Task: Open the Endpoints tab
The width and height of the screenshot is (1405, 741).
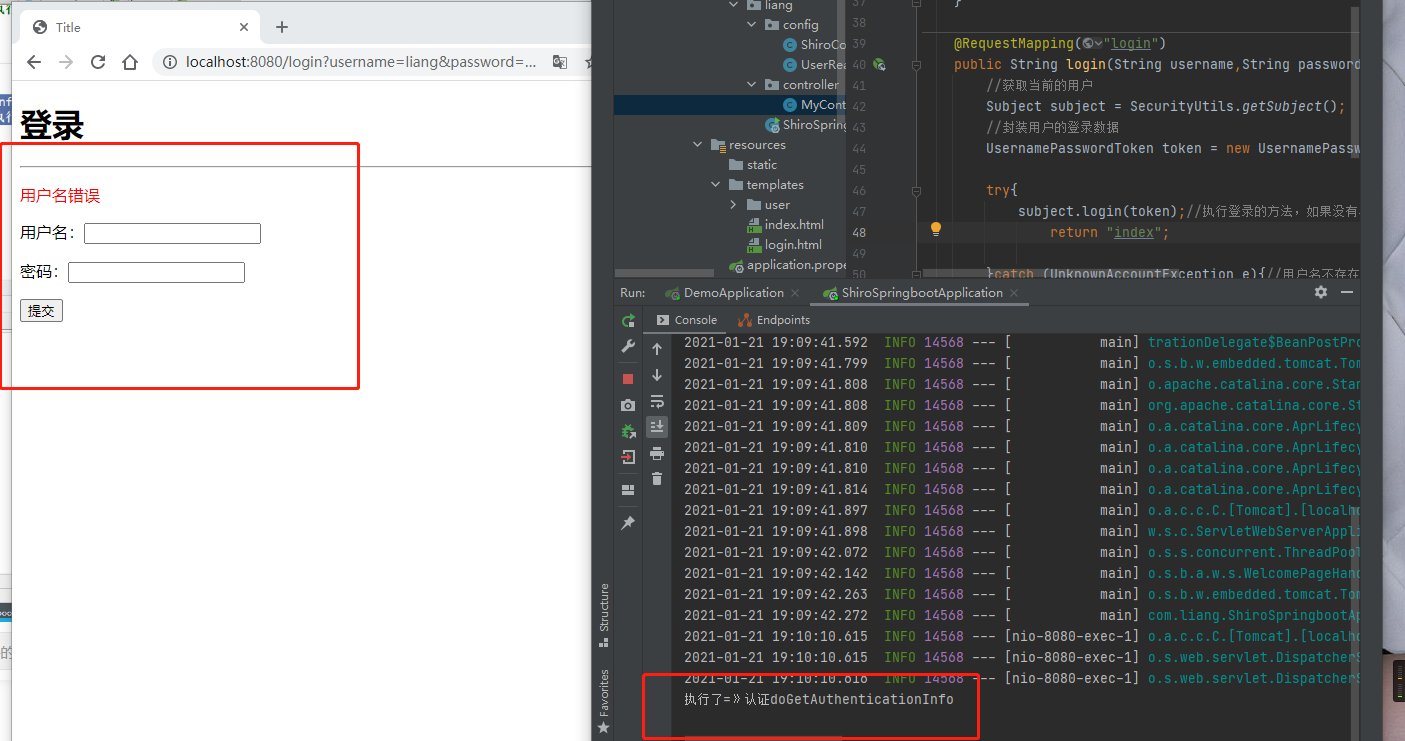Action: (773, 320)
